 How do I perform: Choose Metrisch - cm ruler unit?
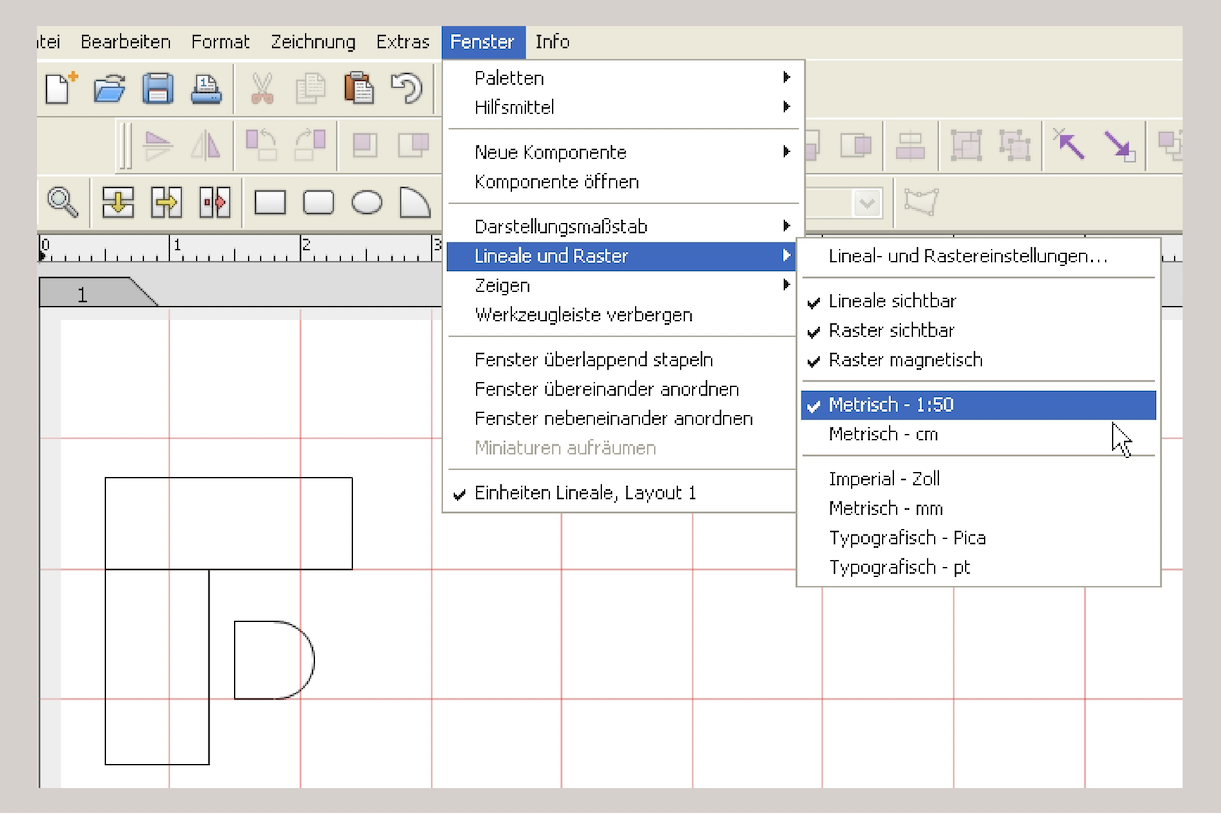883,435
